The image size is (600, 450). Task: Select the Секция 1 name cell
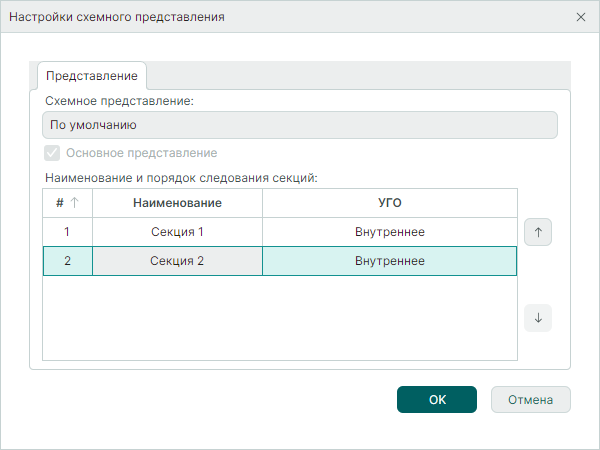coord(177,232)
